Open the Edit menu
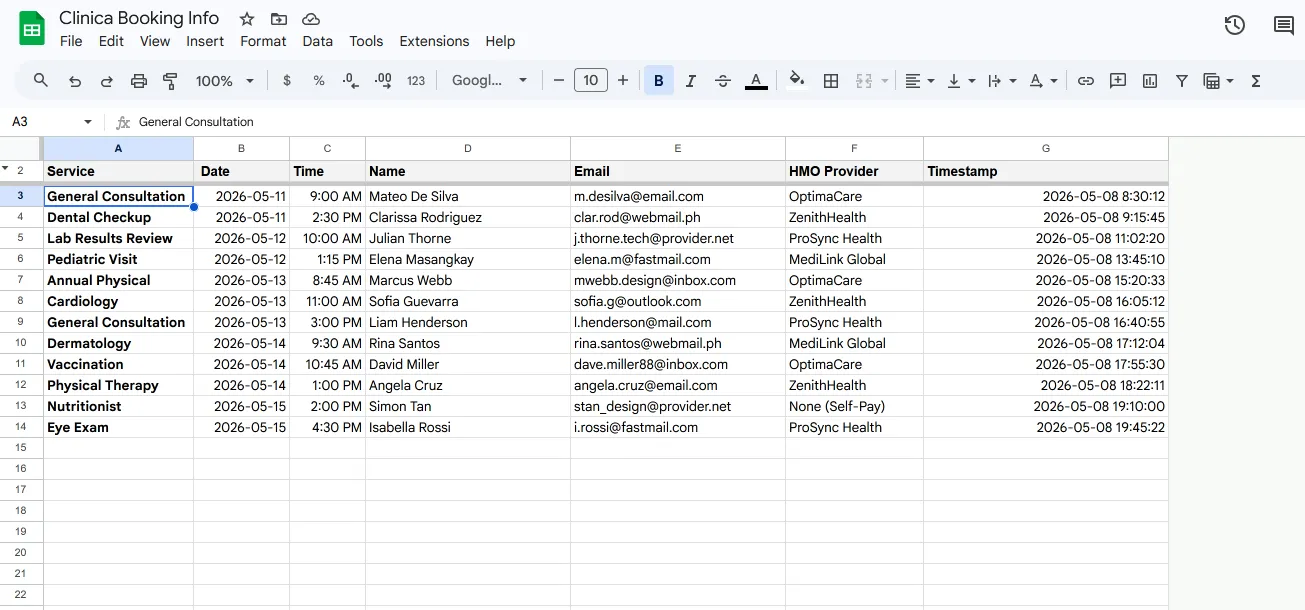 pyautogui.click(x=111, y=41)
